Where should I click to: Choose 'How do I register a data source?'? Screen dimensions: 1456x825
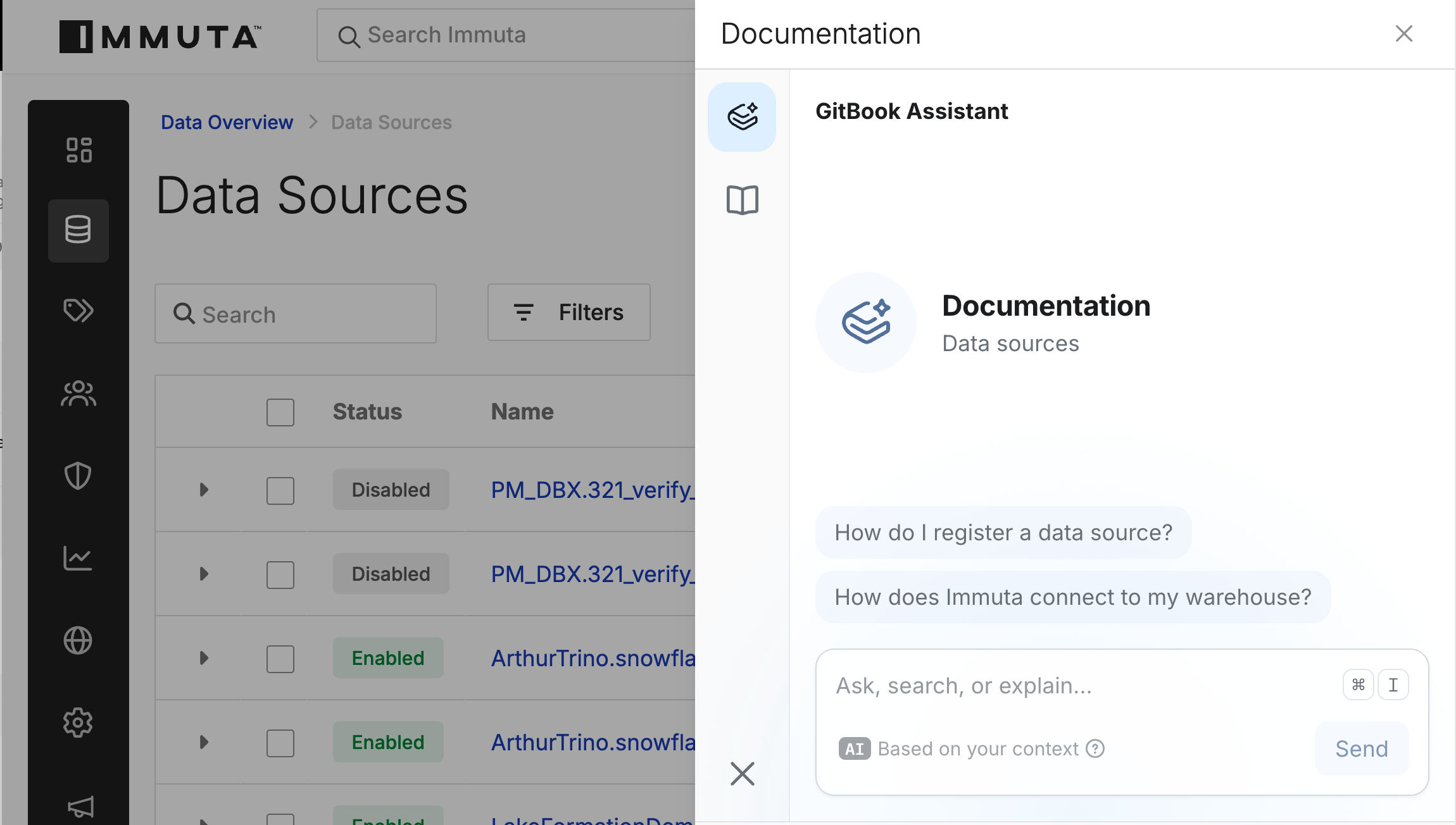[1003, 533]
